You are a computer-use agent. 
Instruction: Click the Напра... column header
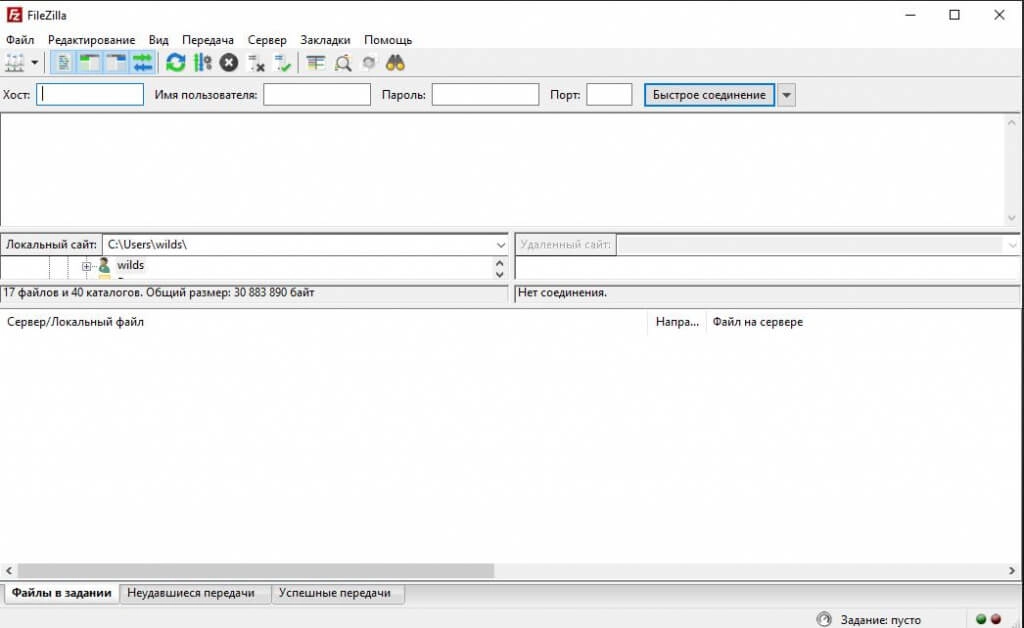tap(677, 322)
